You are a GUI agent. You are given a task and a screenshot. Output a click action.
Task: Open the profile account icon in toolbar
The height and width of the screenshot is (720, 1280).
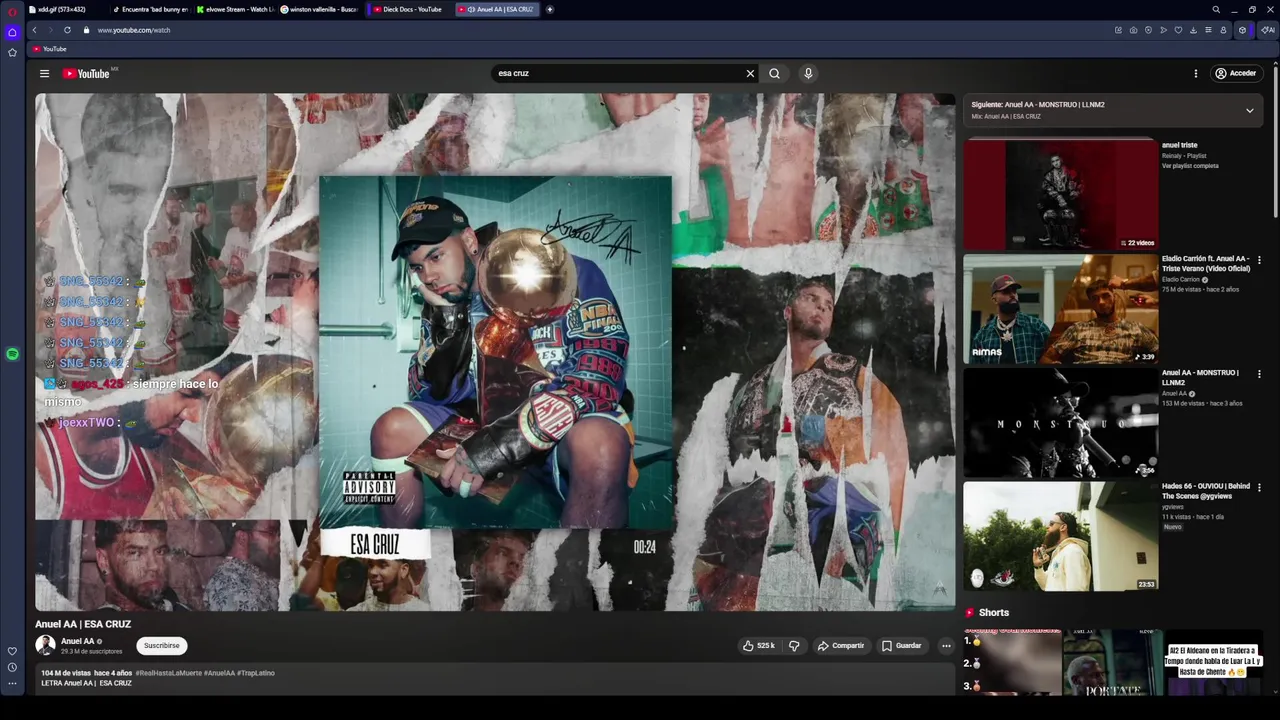1223,30
